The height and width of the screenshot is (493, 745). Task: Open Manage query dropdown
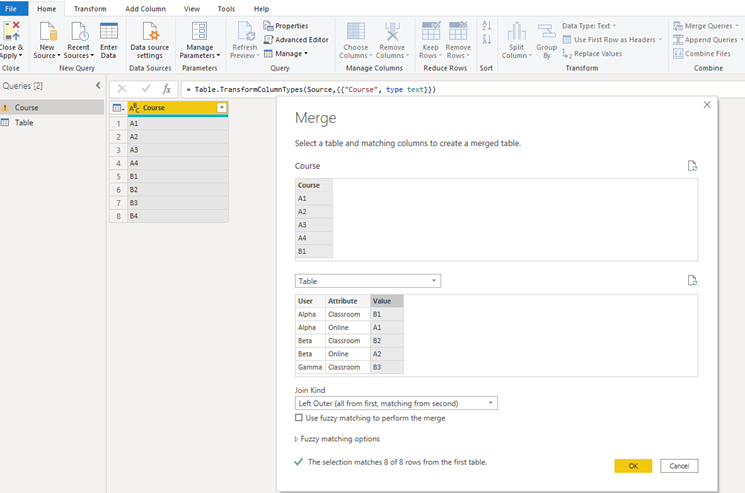click(x=286, y=54)
